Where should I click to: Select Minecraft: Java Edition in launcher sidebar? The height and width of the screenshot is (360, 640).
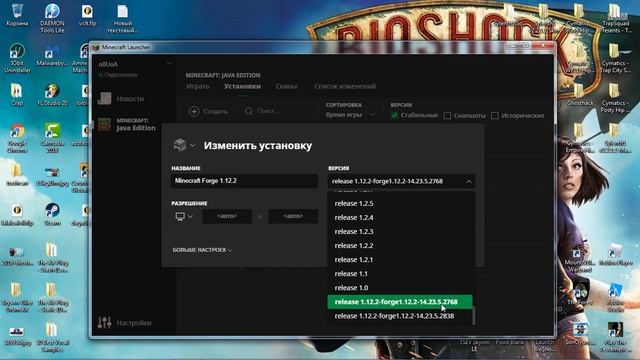pyautogui.click(x=127, y=124)
